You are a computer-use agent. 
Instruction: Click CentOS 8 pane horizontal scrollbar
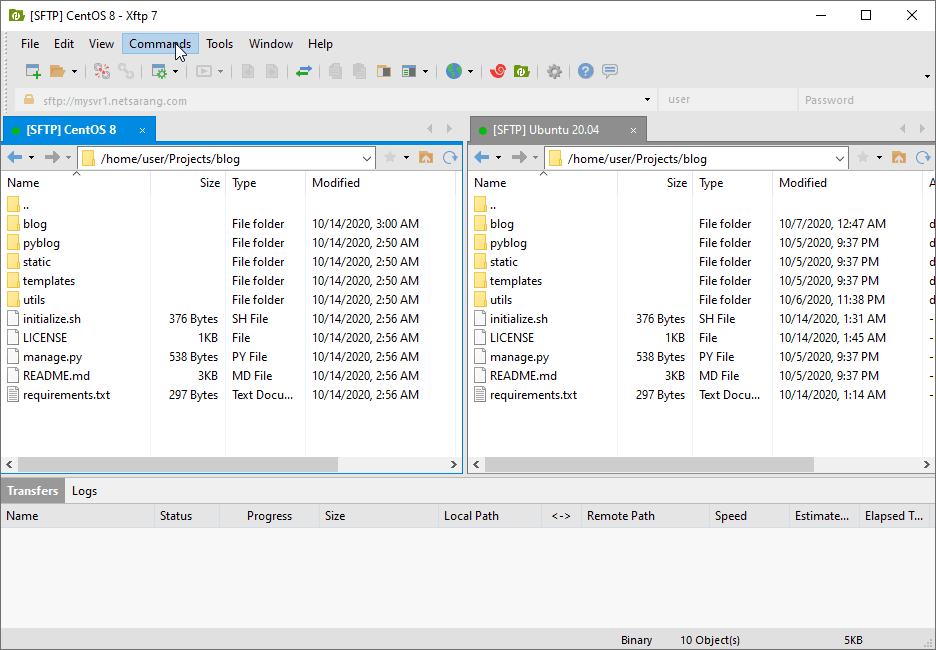click(178, 464)
